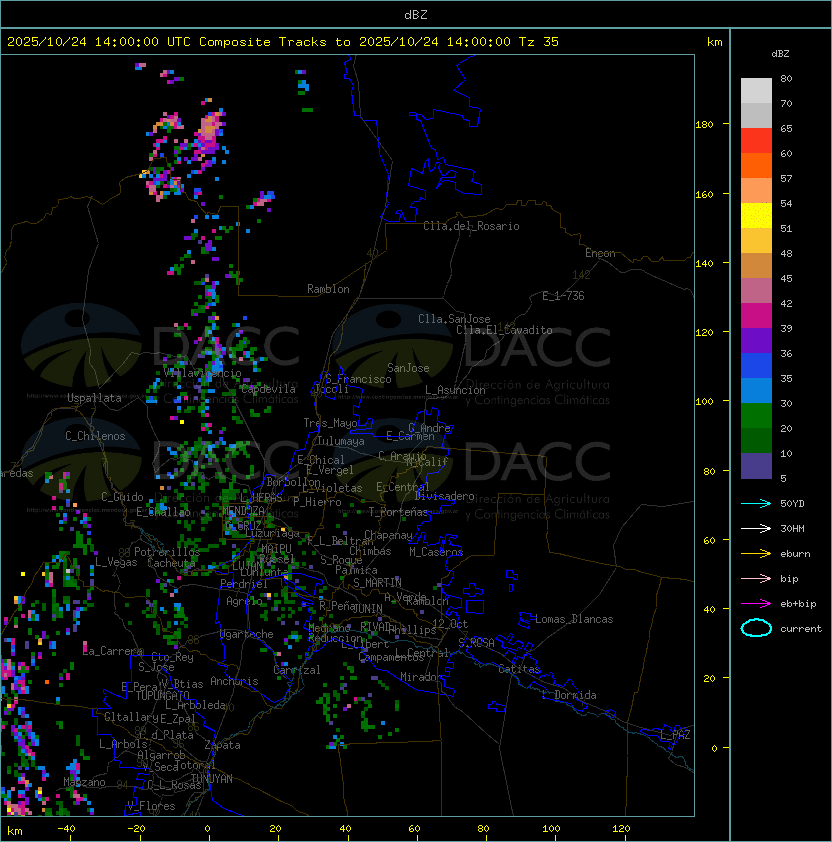The height and width of the screenshot is (842, 832).
Task: Click the 12_Oct label on map
Action: pyautogui.click(x=450, y=624)
